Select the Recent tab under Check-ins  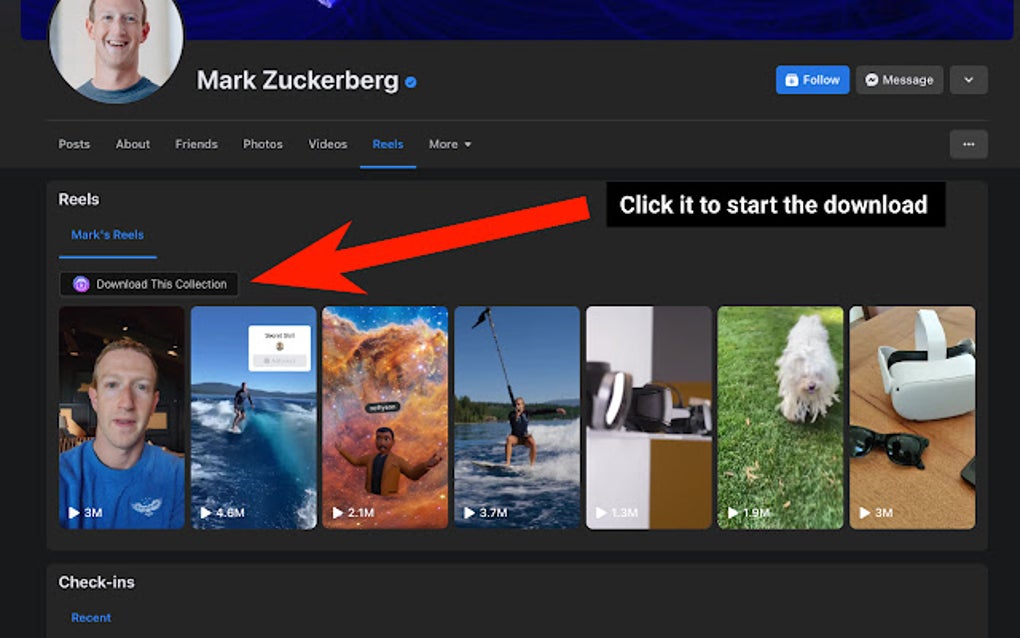(x=91, y=618)
